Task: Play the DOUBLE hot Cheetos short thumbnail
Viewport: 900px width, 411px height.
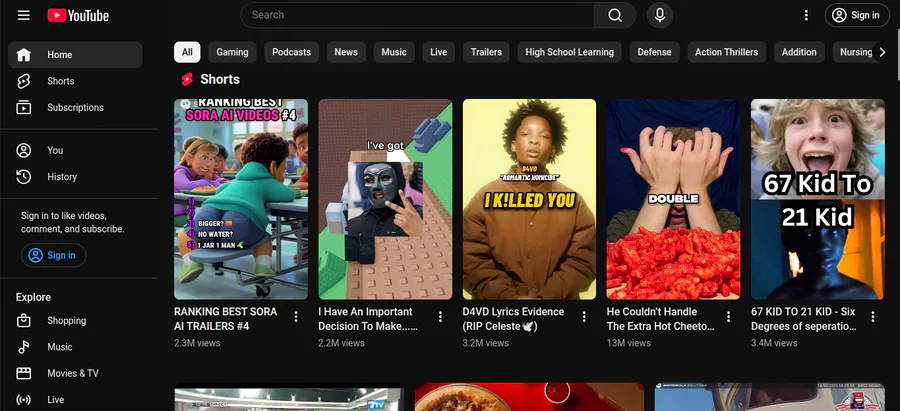Action: (x=673, y=199)
